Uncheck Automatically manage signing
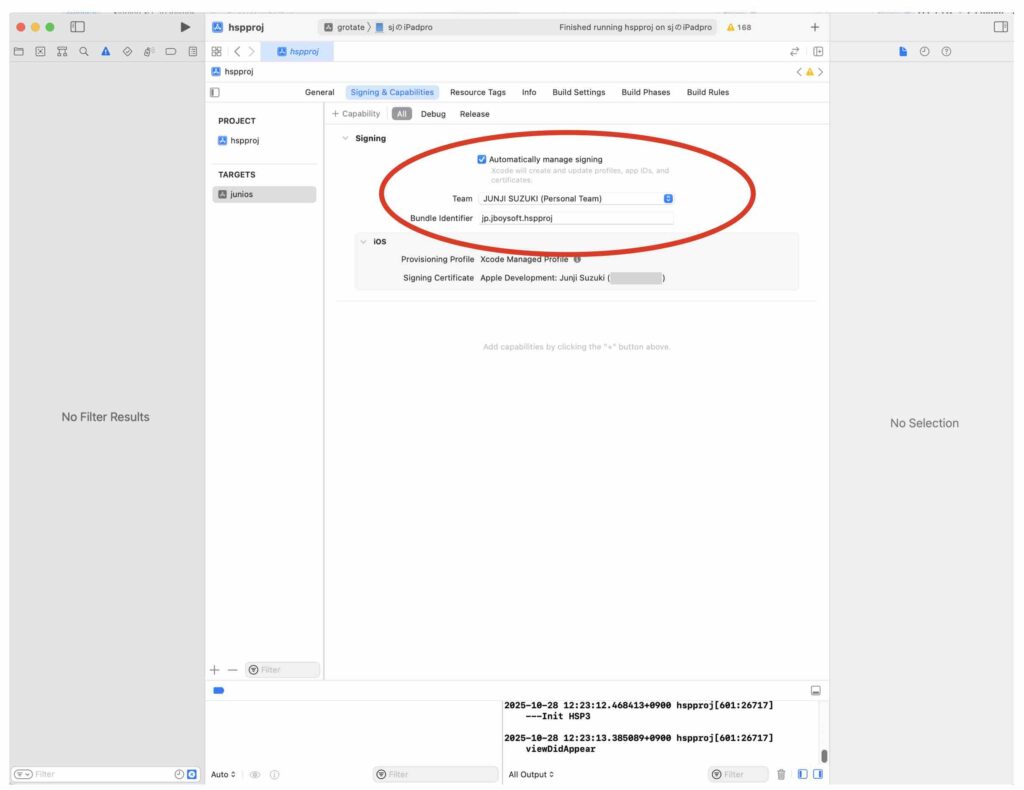The width and height of the screenshot is (1024, 790). click(482, 159)
